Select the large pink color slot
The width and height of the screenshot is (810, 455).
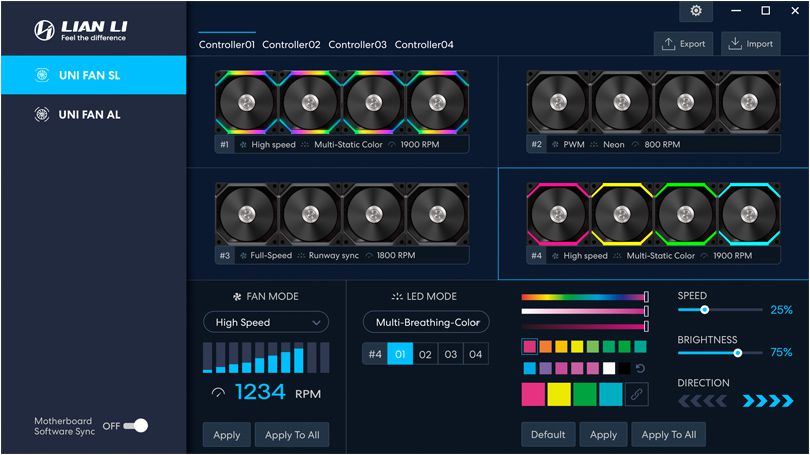(533, 395)
